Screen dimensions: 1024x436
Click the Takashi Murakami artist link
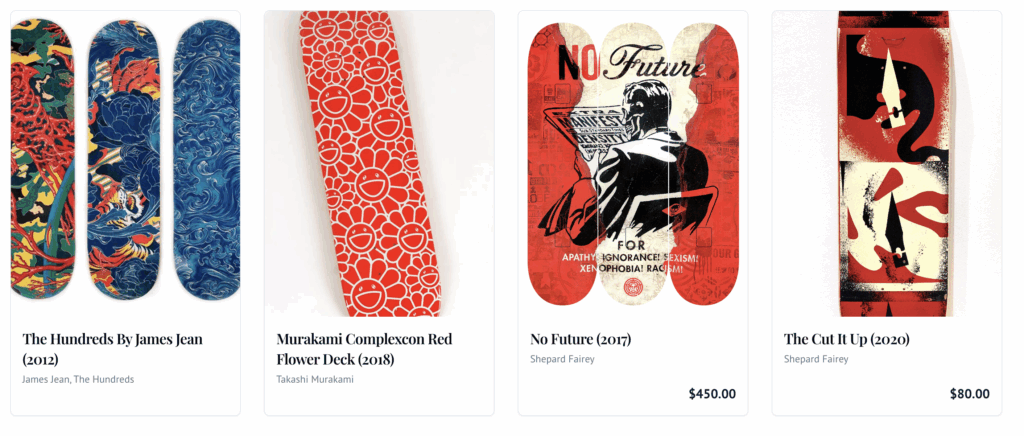(314, 379)
